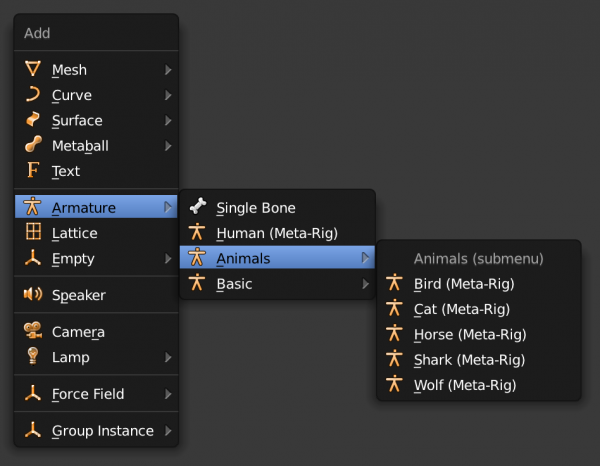Click the Single Bone icon
Screen dimensions: 600x466
[197, 207]
